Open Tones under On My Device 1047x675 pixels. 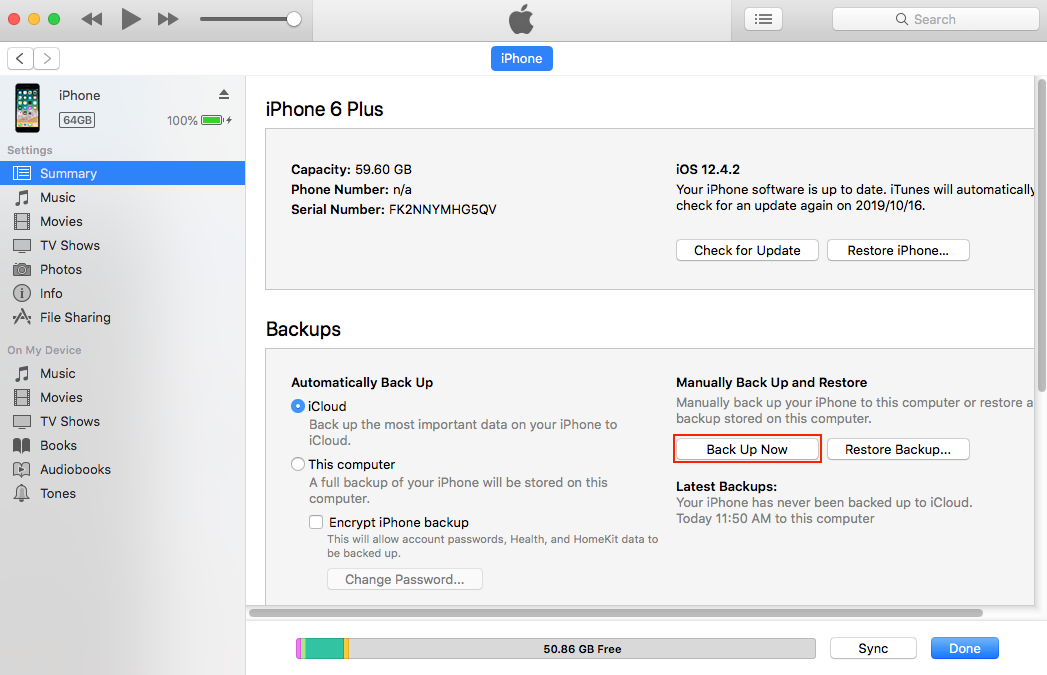click(x=122, y=494)
